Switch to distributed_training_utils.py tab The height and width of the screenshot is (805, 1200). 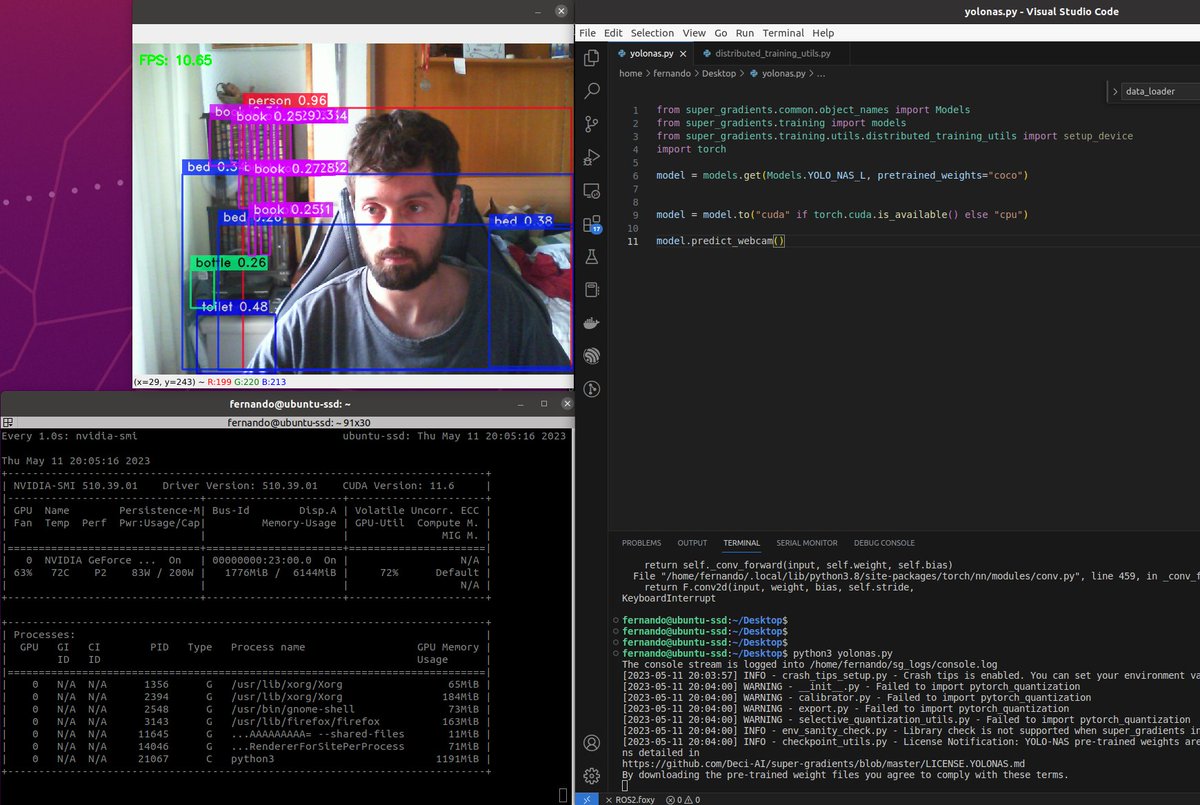[774, 54]
